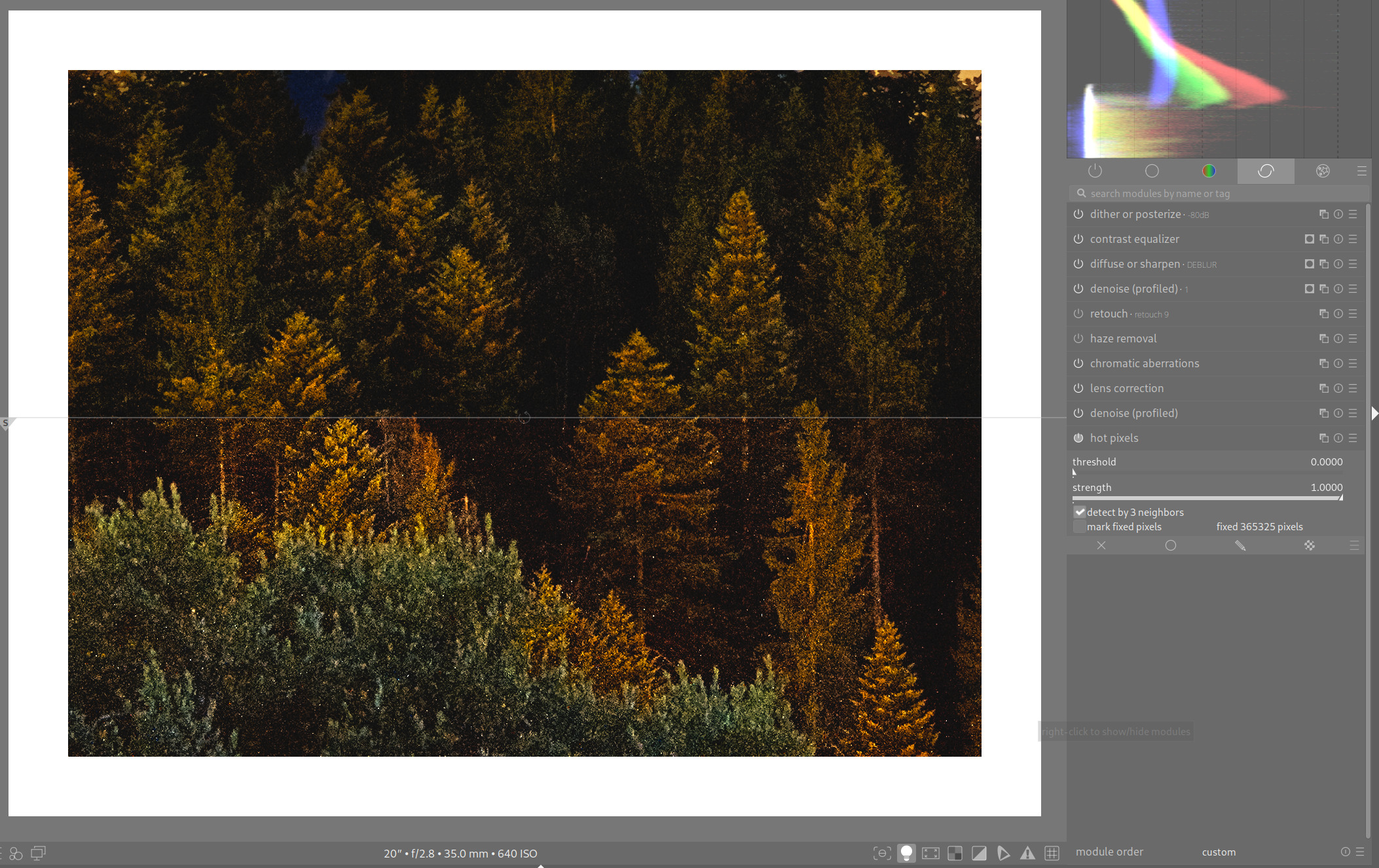Click the gamut check triangle icon
Viewport: 1379px width, 868px height.
(1027, 853)
